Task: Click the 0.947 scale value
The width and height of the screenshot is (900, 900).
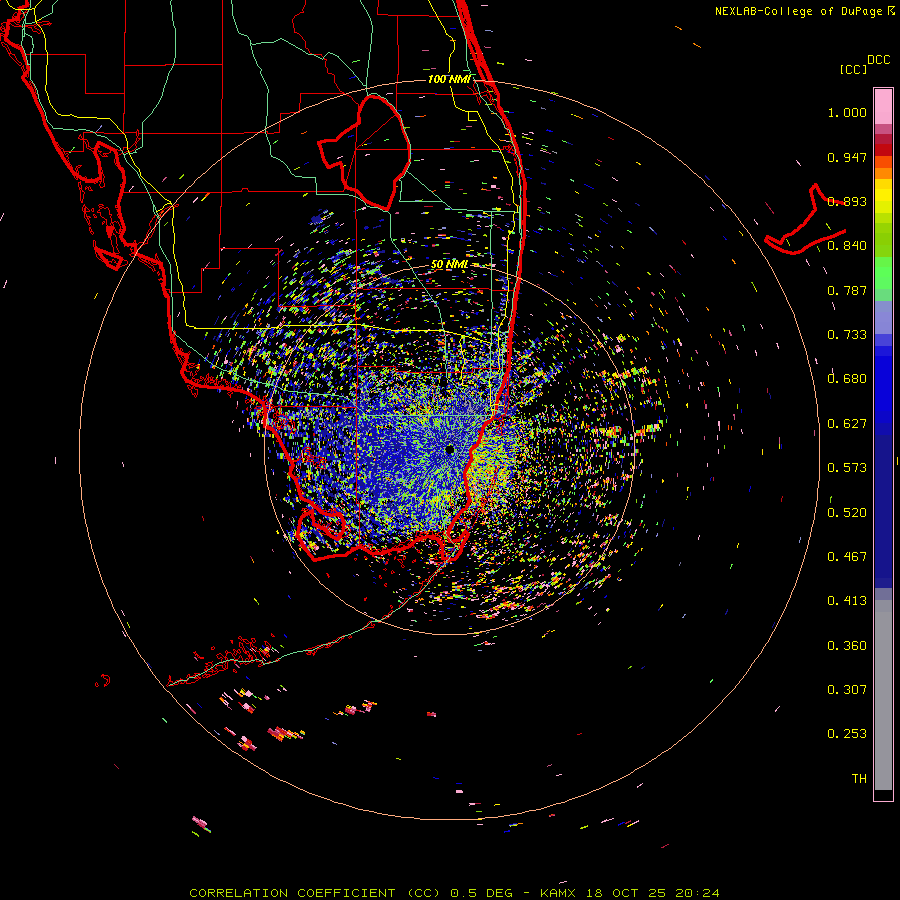Action: (847, 157)
